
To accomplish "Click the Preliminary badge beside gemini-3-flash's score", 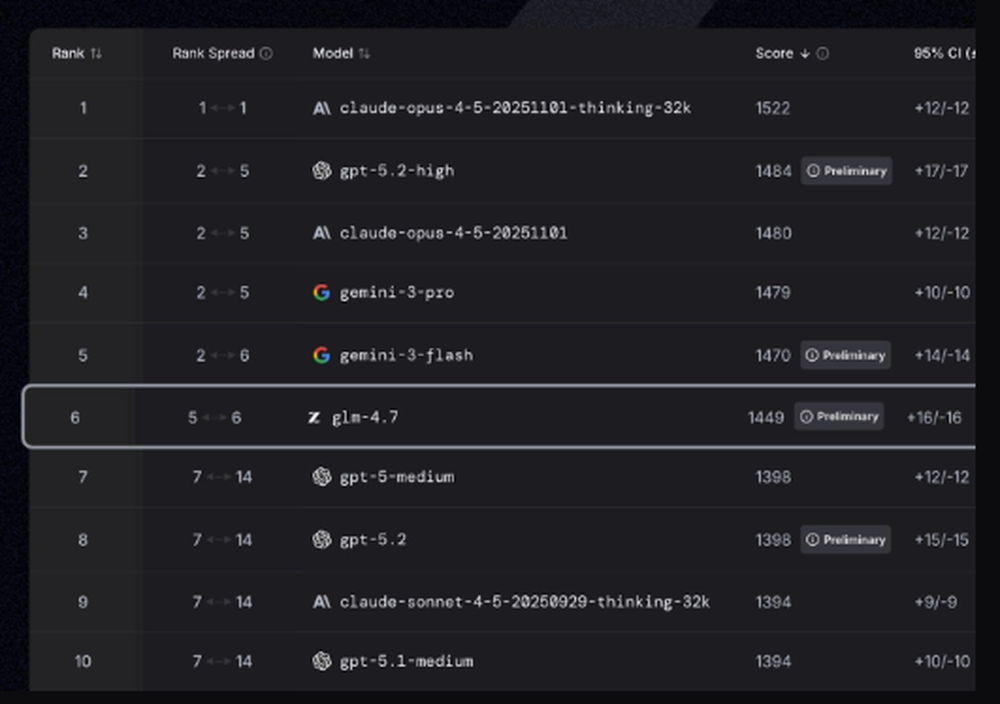I will 845,355.
